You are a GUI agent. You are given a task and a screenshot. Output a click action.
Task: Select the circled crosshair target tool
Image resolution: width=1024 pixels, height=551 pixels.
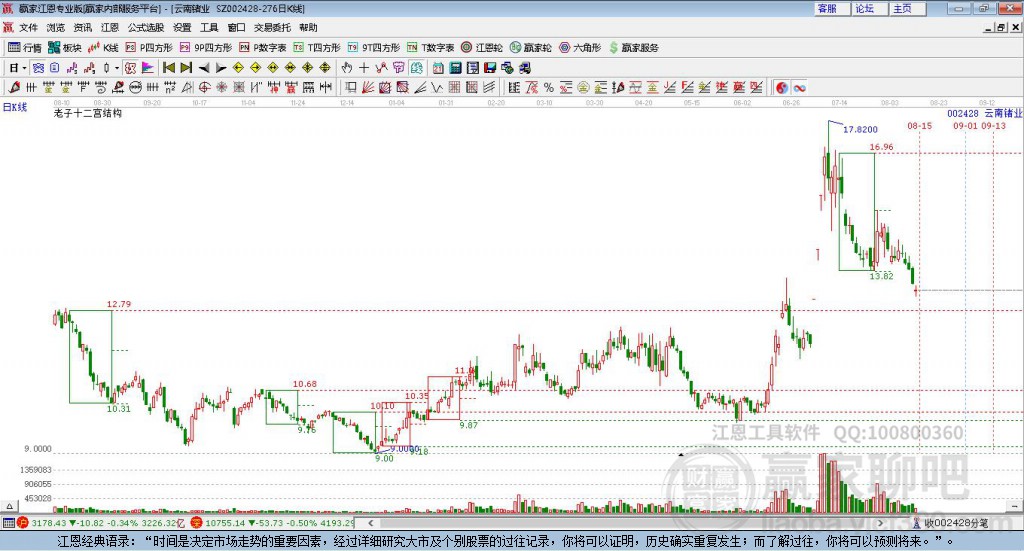click(204, 87)
